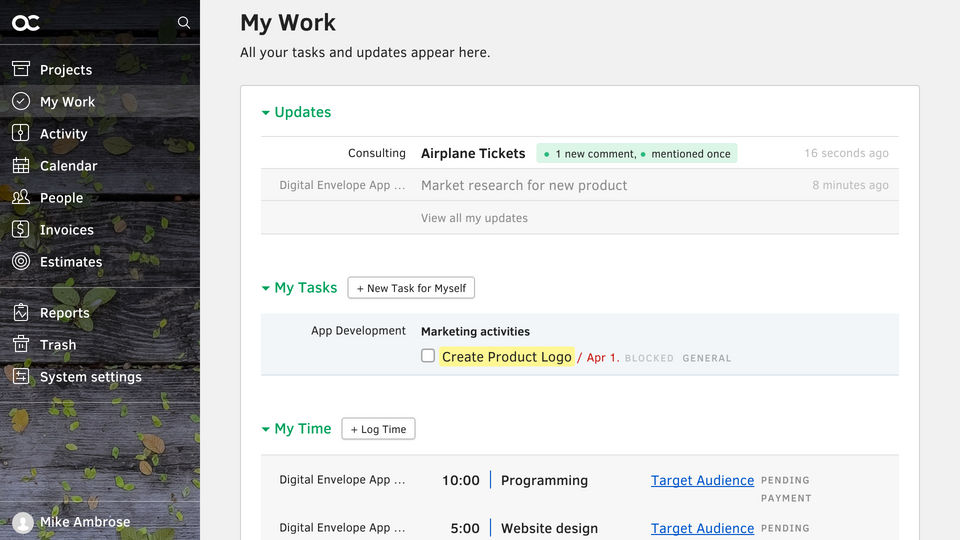Click the Estimates target icon
Screen dimensions: 960x540
(21, 261)
